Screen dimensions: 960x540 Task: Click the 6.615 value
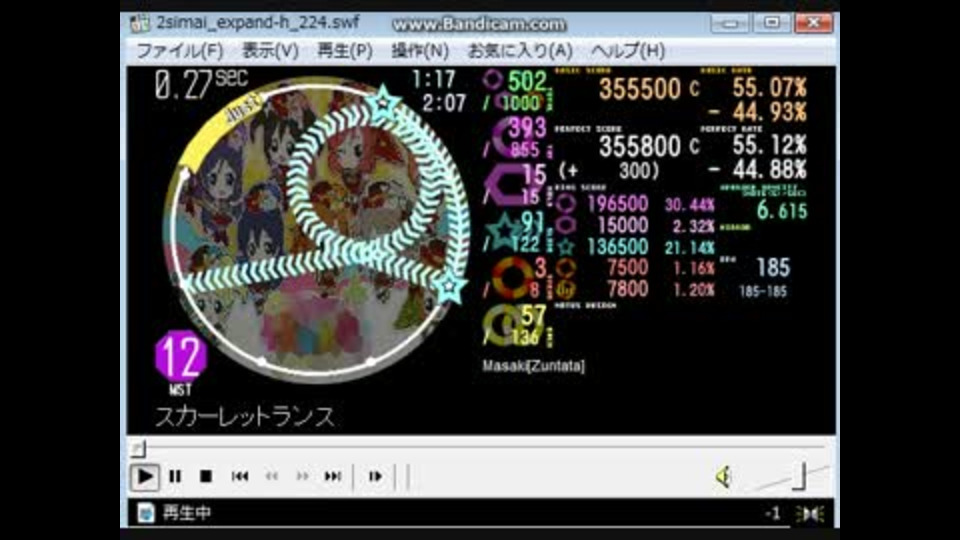[x=782, y=211]
